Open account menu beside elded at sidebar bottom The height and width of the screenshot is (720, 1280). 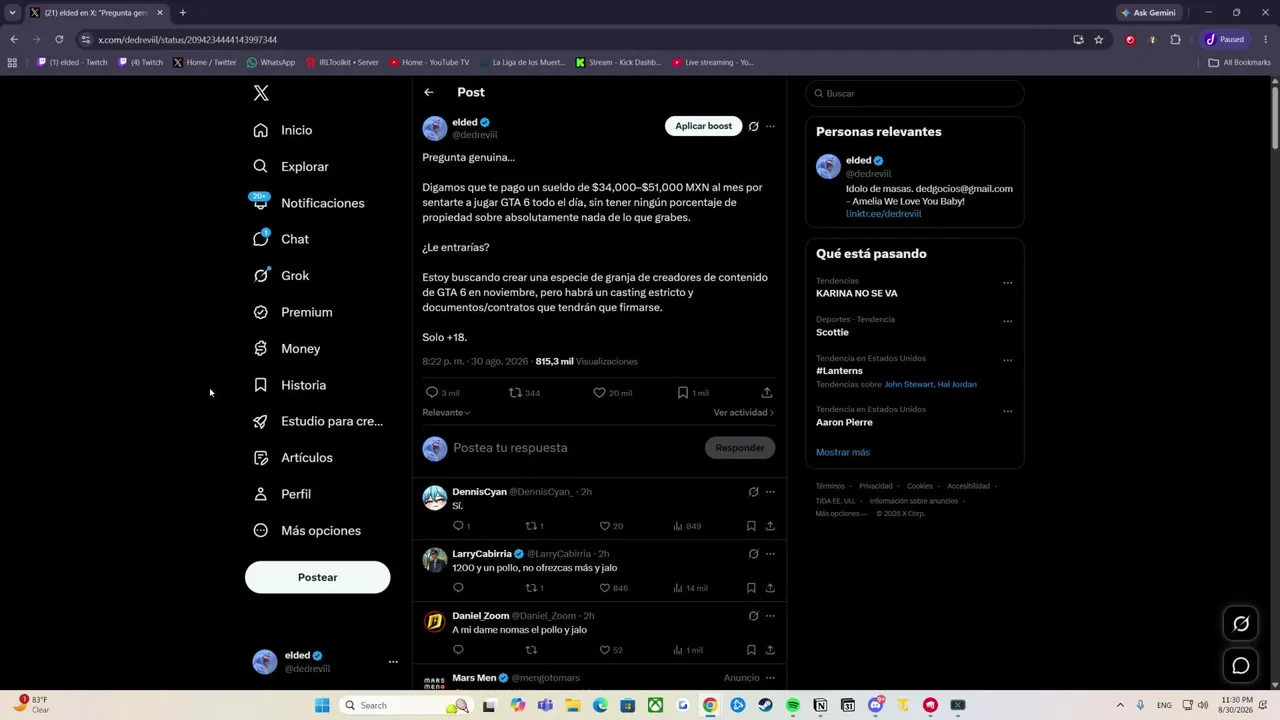click(x=393, y=662)
